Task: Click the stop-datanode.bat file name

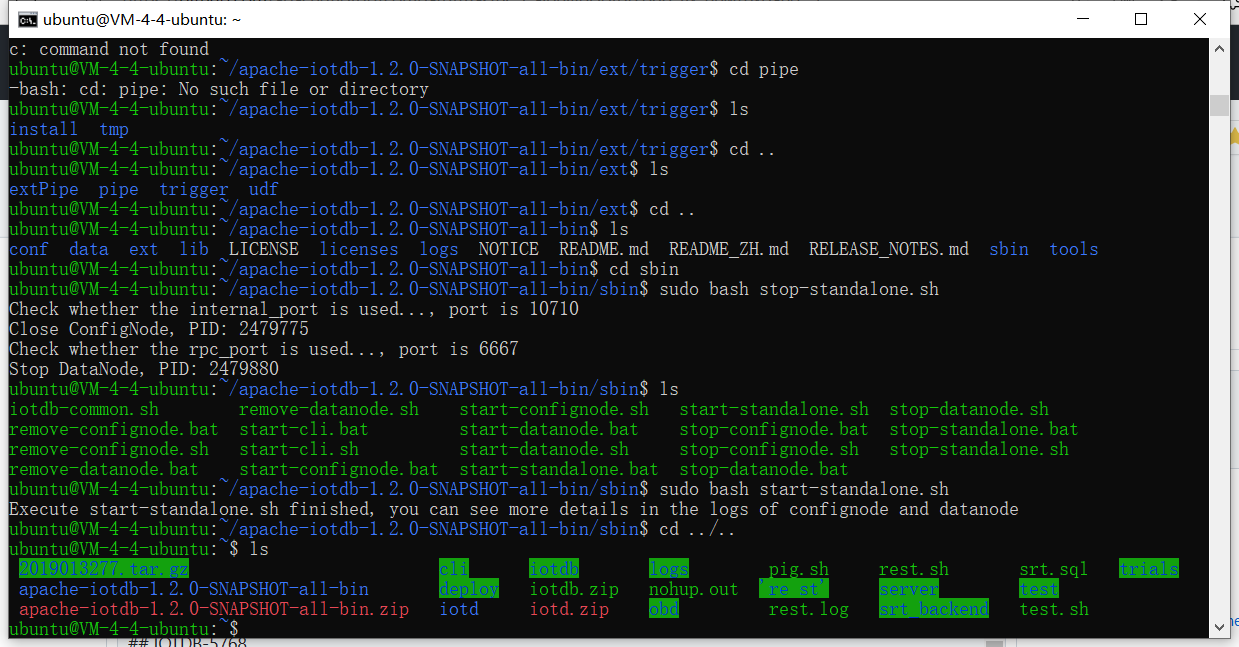Action: (x=764, y=469)
